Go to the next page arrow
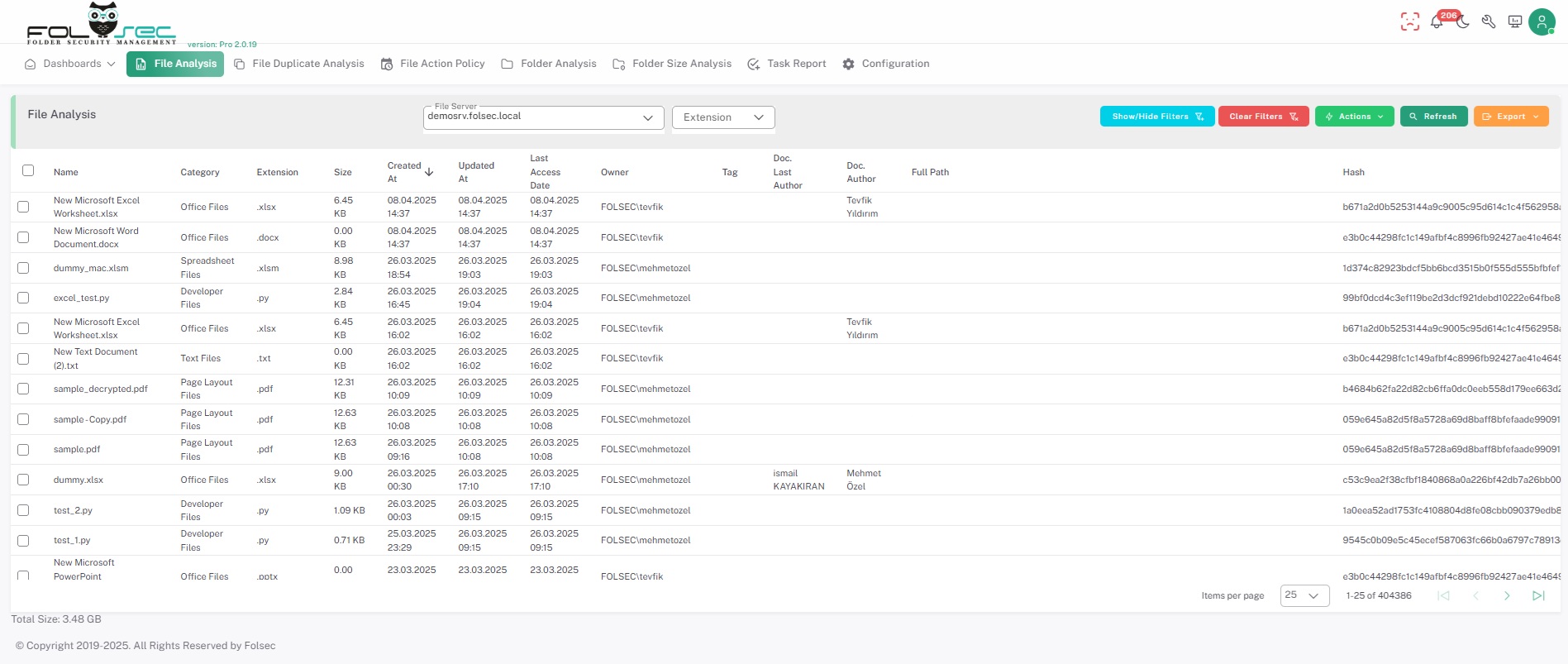Viewport: 1568px width, 664px height. pos(1507,595)
